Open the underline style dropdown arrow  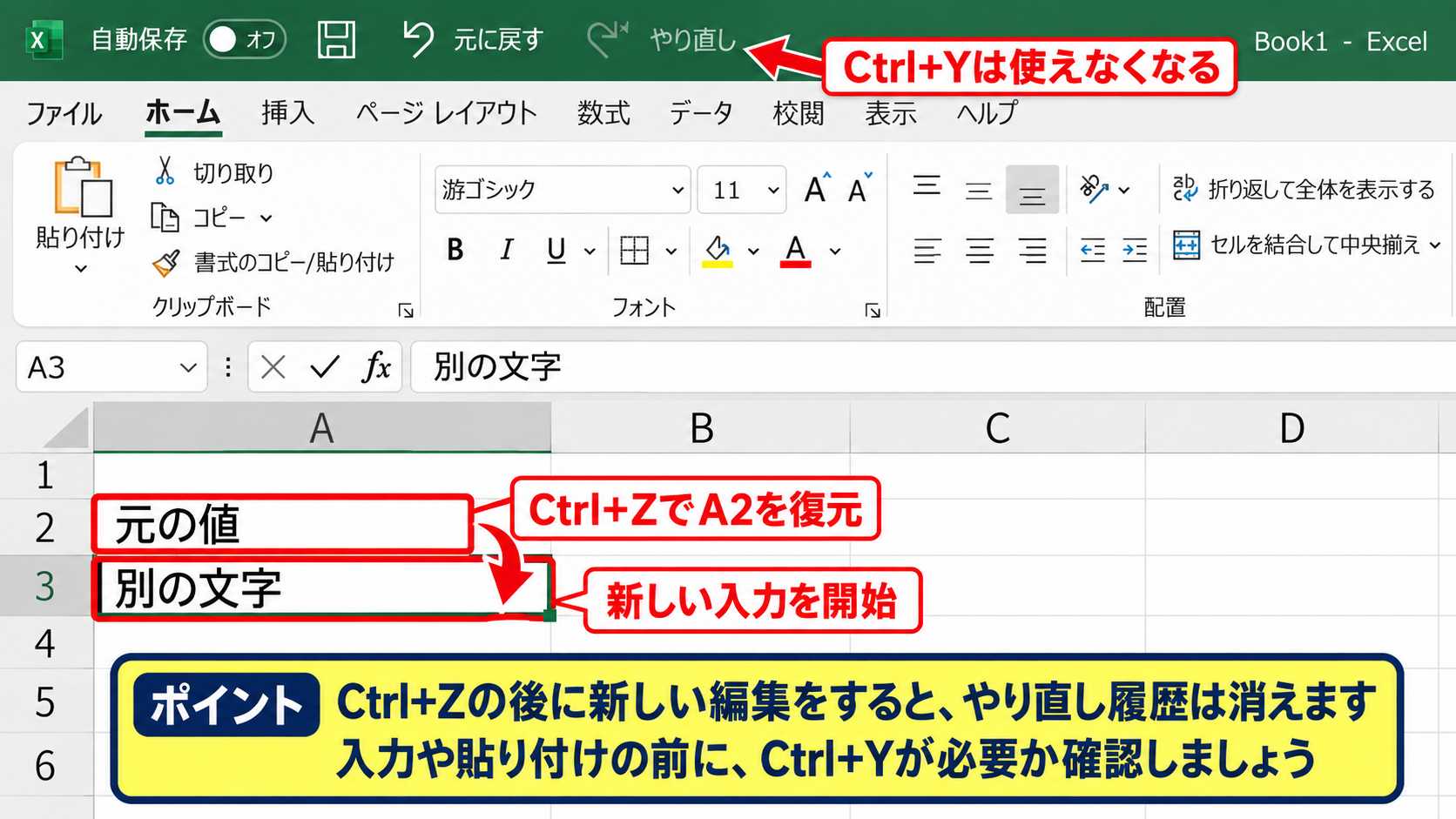(590, 252)
